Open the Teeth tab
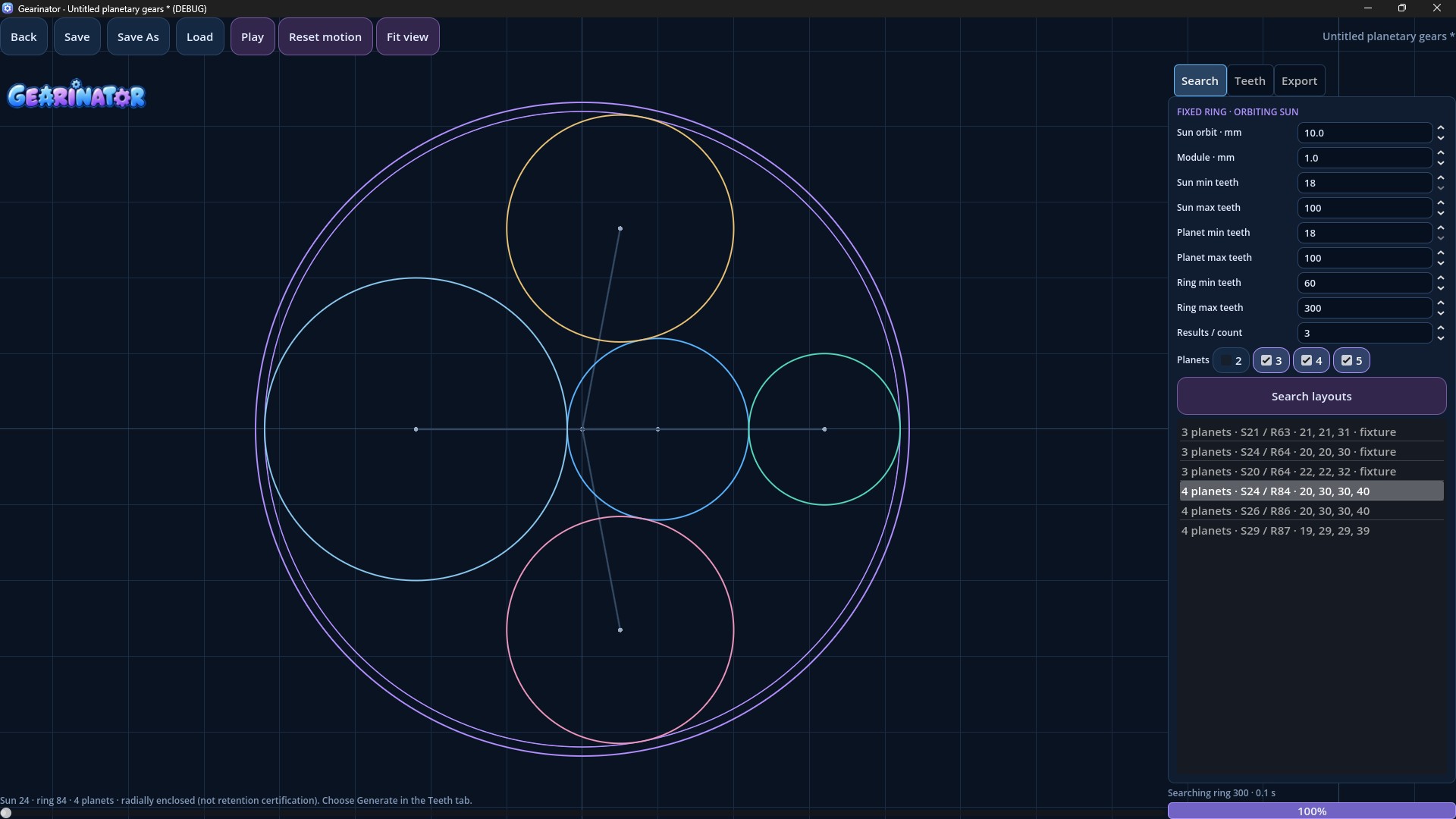Image resolution: width=1456 pixels, height=819 pixels. (x=1250, y=81)
